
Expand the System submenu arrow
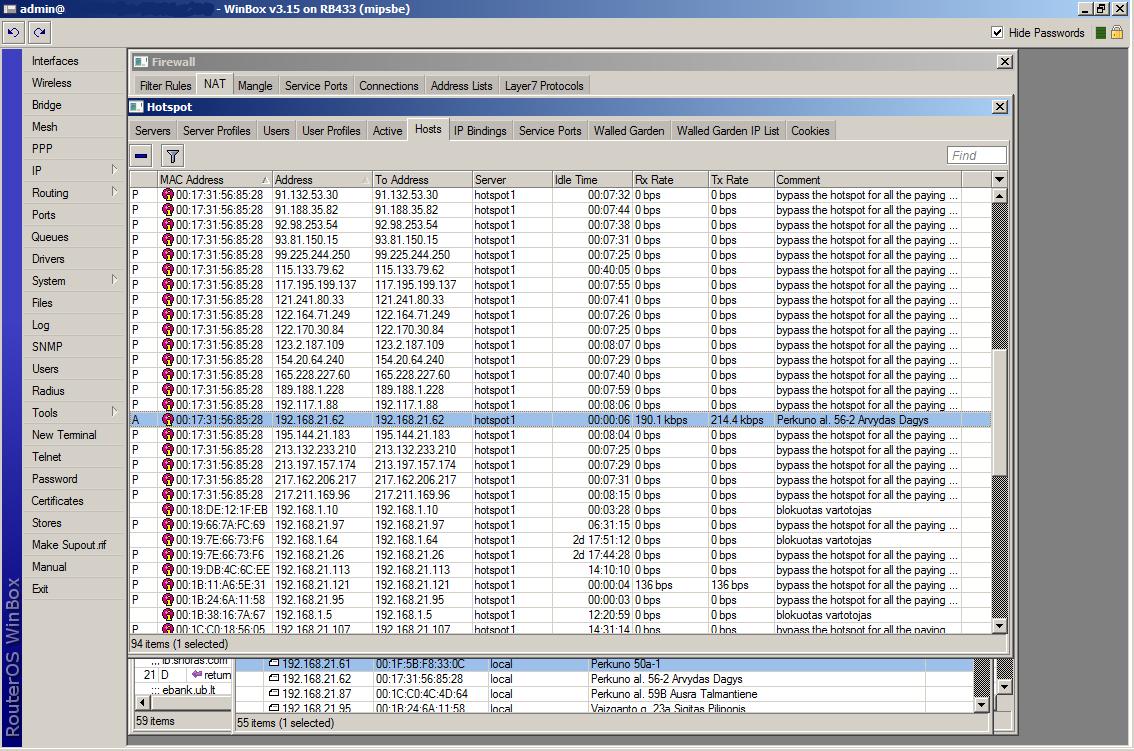click(x=114, y=279)
